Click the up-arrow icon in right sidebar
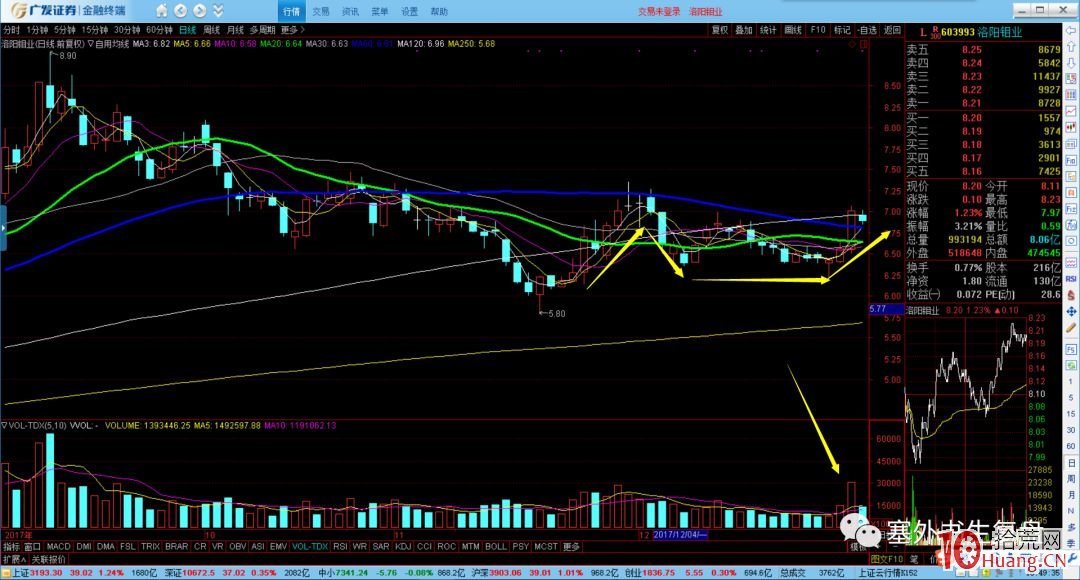Screen dimensions: 1080x580 (x=1072, y=47)
